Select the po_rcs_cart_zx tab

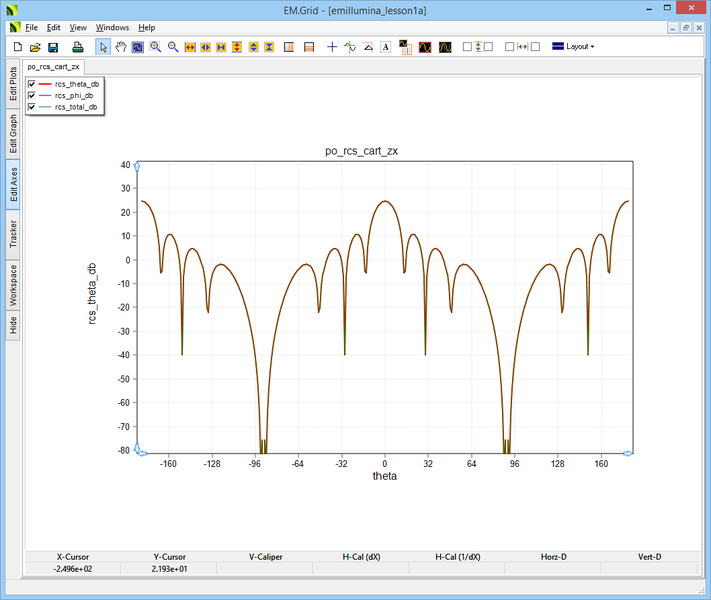tap(54, 67)
